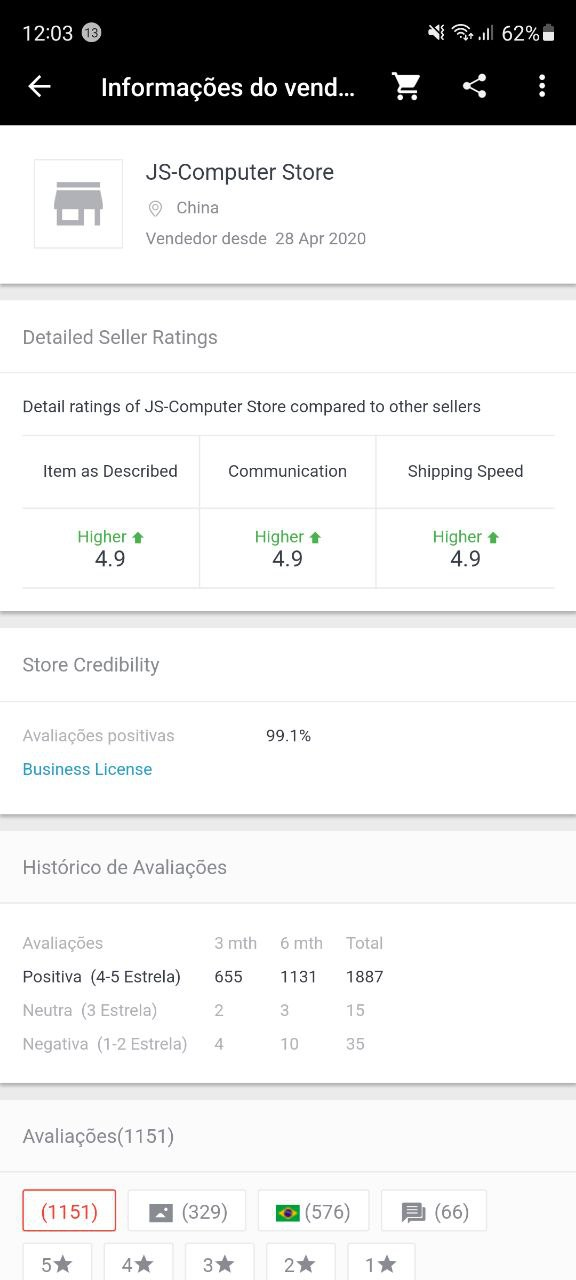Open the shopping cart
Image resolution: width=576 pixels, height=1280 pixels.
pyautogui.click(x=406, y=87)
